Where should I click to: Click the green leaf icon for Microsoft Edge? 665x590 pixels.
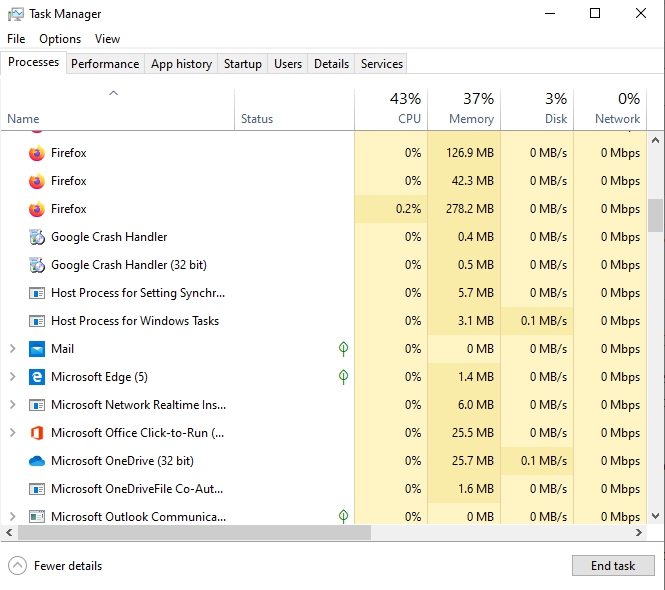pos(344,377)
